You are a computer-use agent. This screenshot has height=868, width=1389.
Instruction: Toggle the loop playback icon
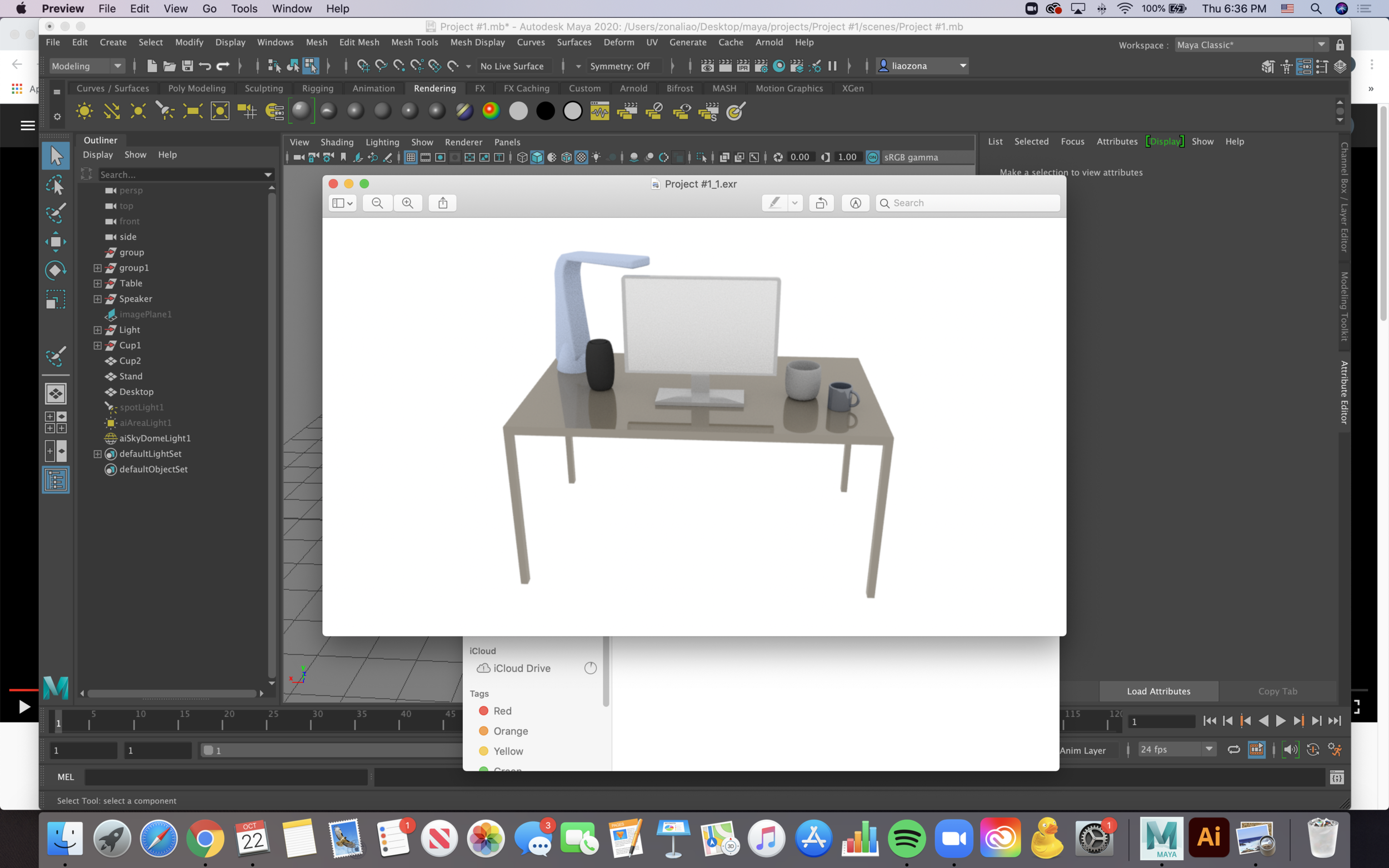tap(1233, 750)
